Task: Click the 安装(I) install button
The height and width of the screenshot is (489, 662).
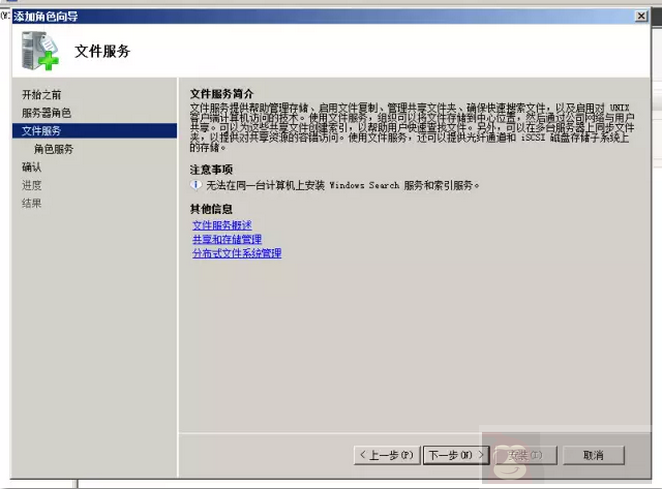Action: coord(525,455)
